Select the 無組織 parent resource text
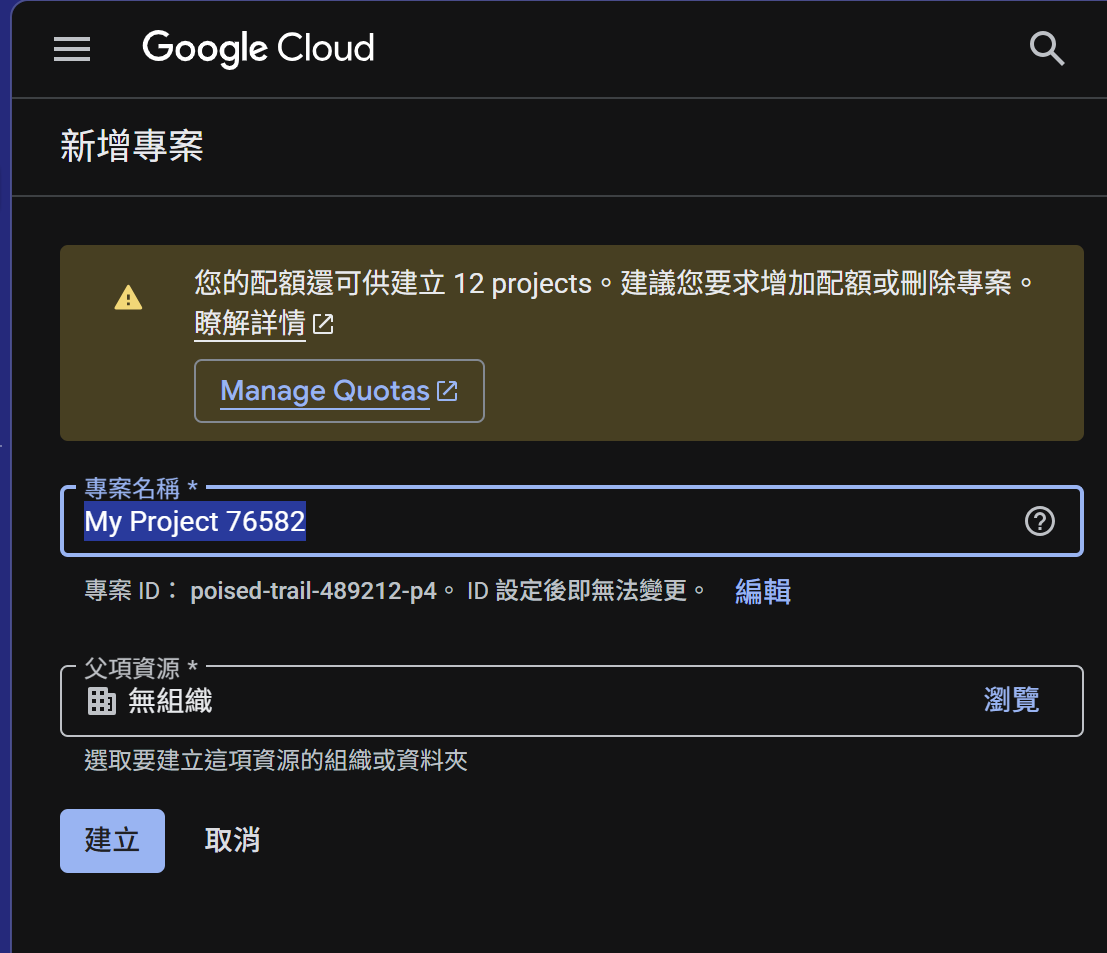The height and width of the screenshot is (953, 1107). 170,701
